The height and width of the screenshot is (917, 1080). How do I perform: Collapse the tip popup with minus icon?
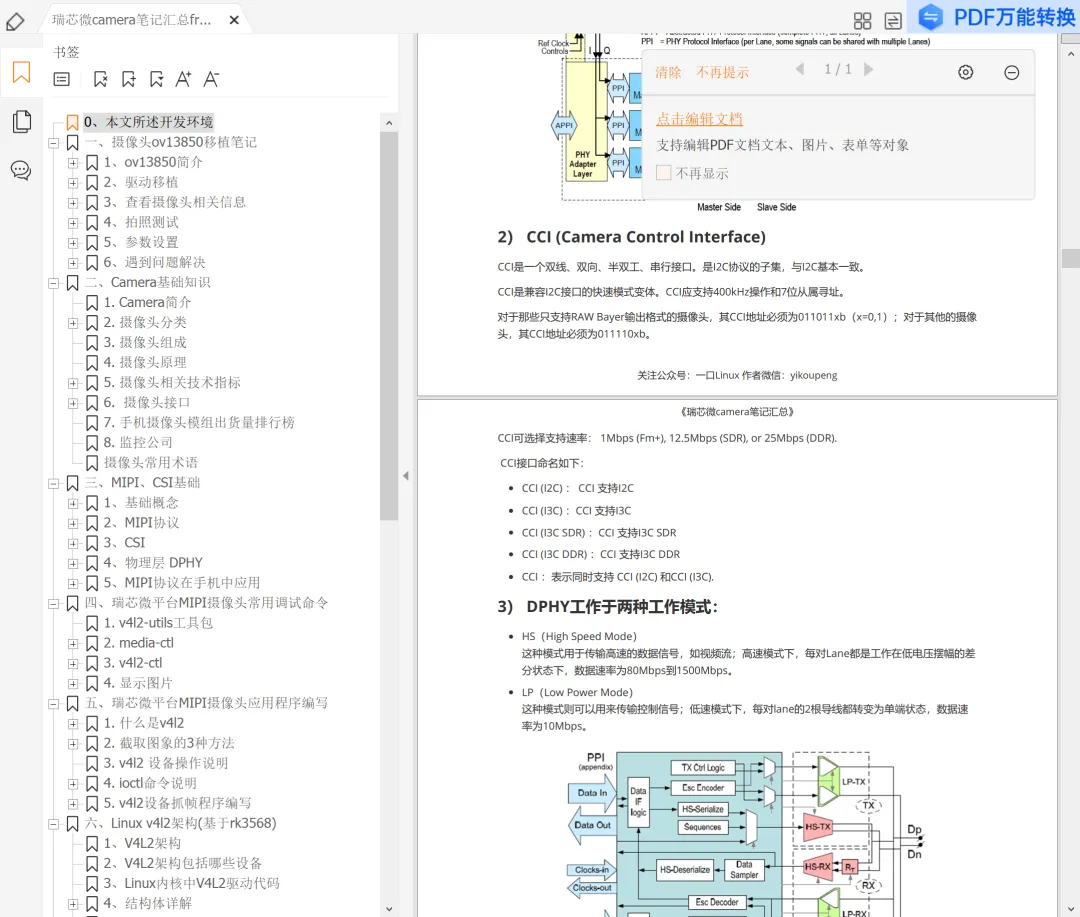[1011, 72]
